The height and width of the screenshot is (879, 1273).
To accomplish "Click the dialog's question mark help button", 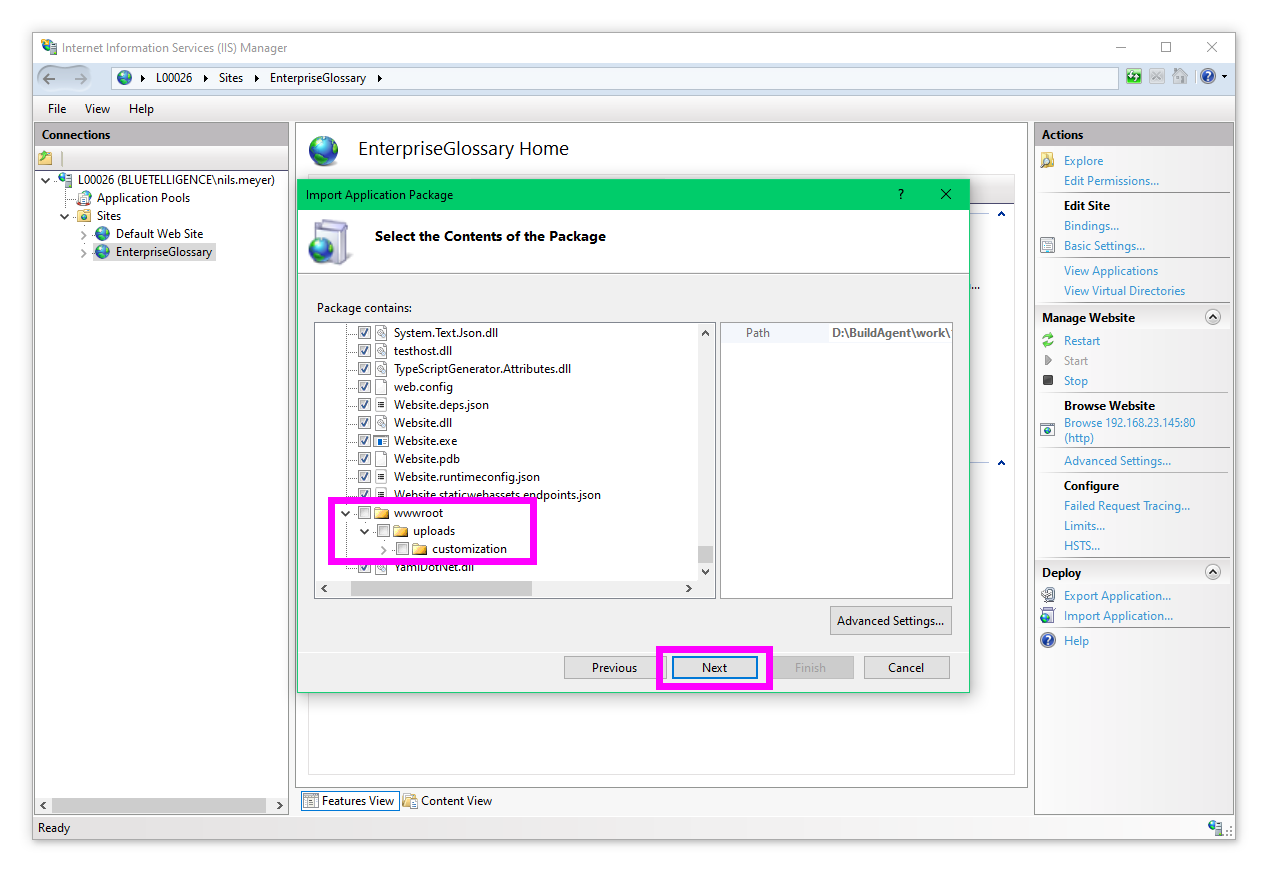I will (900, 195).
